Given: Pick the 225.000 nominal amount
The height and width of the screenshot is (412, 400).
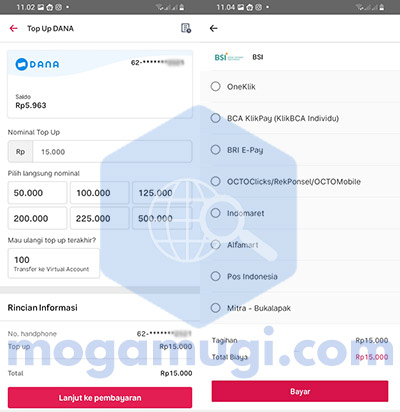Looking at the screenshot, I should [100, 218].
